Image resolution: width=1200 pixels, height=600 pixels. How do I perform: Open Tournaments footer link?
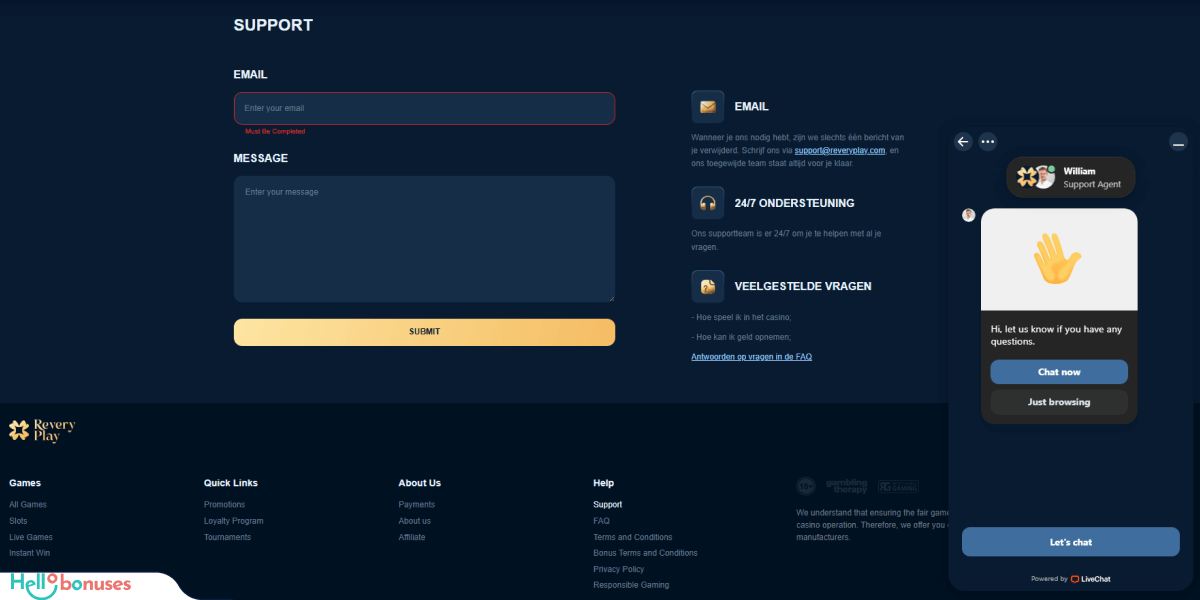(227, 537)
